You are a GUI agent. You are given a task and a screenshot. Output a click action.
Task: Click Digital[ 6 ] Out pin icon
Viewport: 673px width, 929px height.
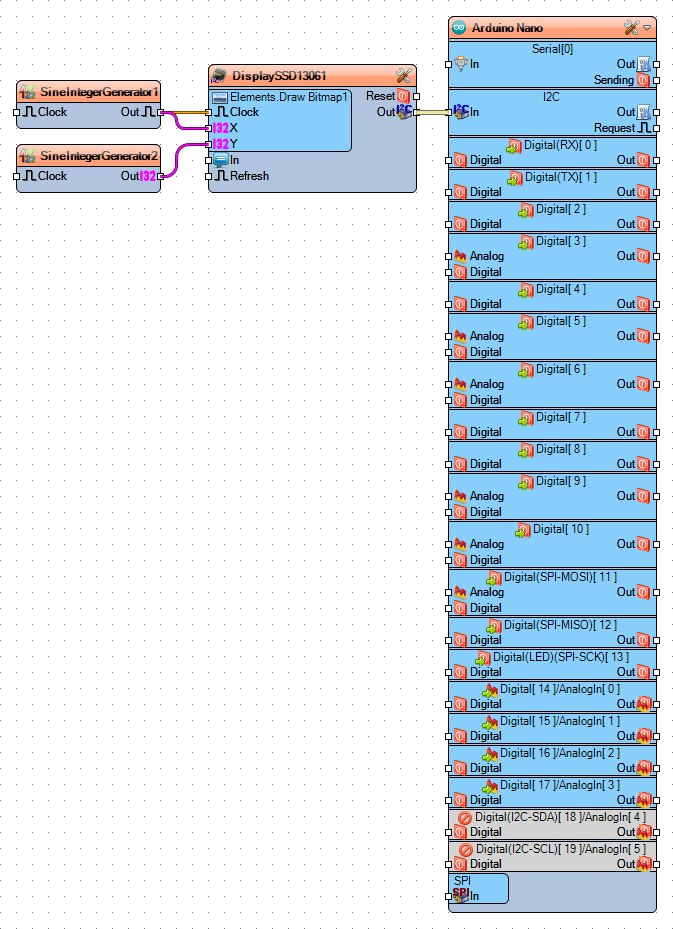[643, 384]
